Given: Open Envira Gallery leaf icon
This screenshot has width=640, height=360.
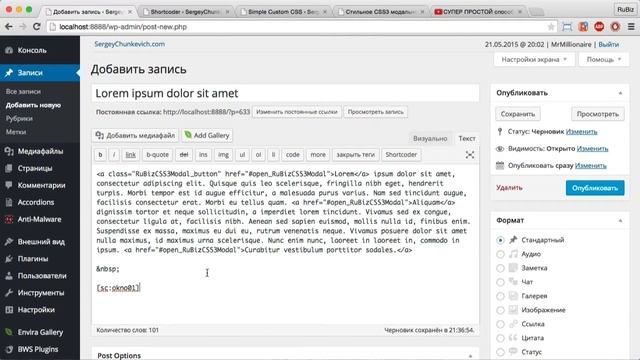Looking at the screenshot, I should pyautogui.click(x=9, y=332).
